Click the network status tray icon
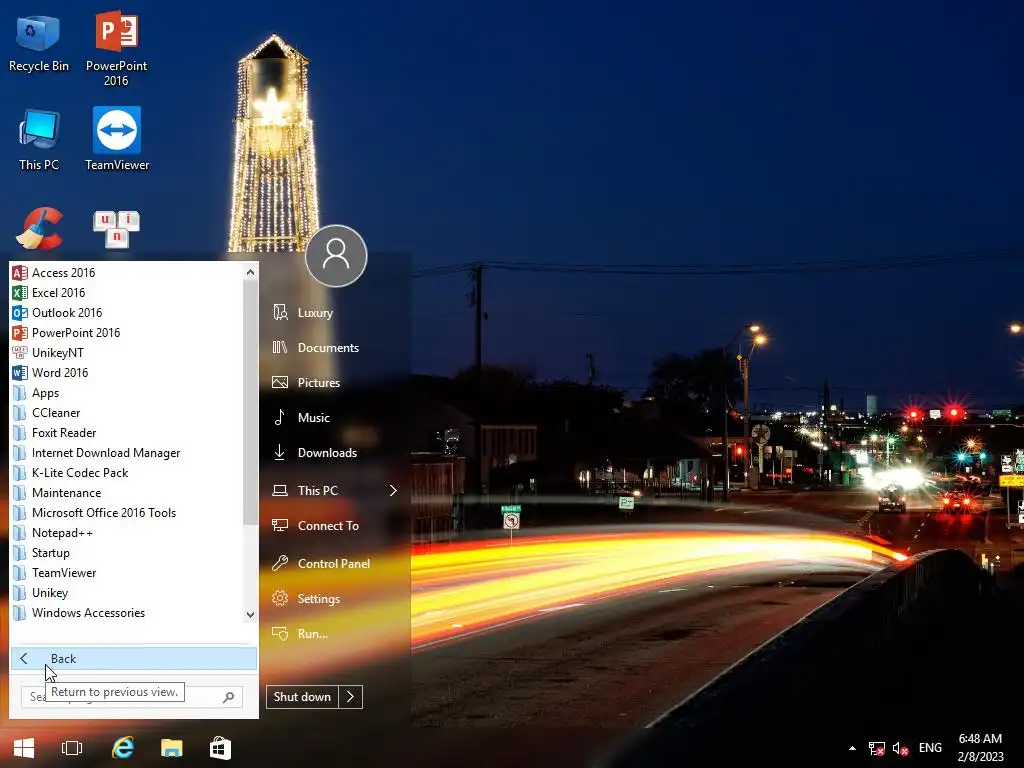Viewport: 1024px width, 768px height. click(x=876, y=748)
